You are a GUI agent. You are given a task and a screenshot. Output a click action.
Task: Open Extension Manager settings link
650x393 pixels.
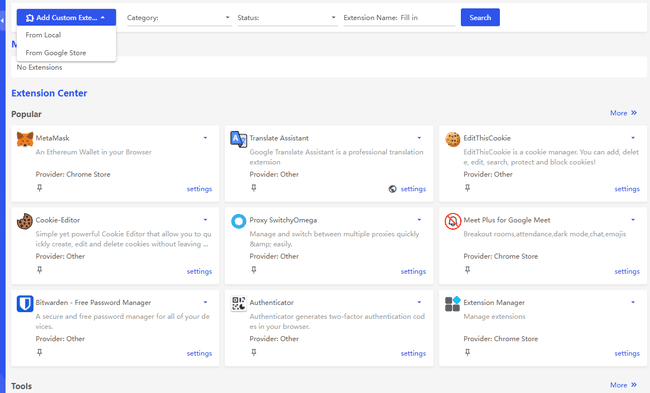627,354
